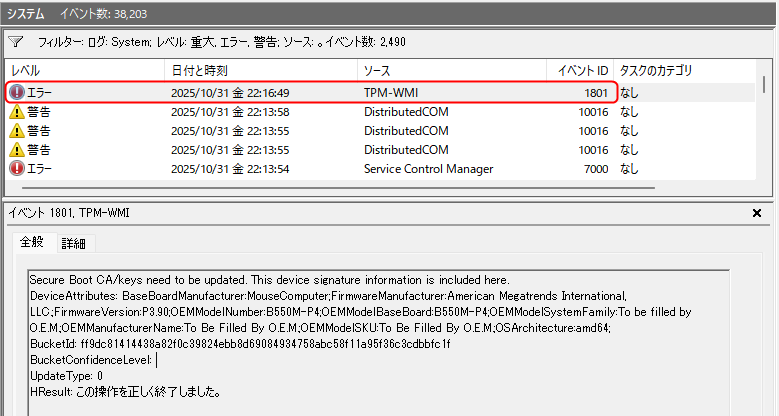
Task: Select the Service Control Manager event 7000 row
Action: pos(428,169)
